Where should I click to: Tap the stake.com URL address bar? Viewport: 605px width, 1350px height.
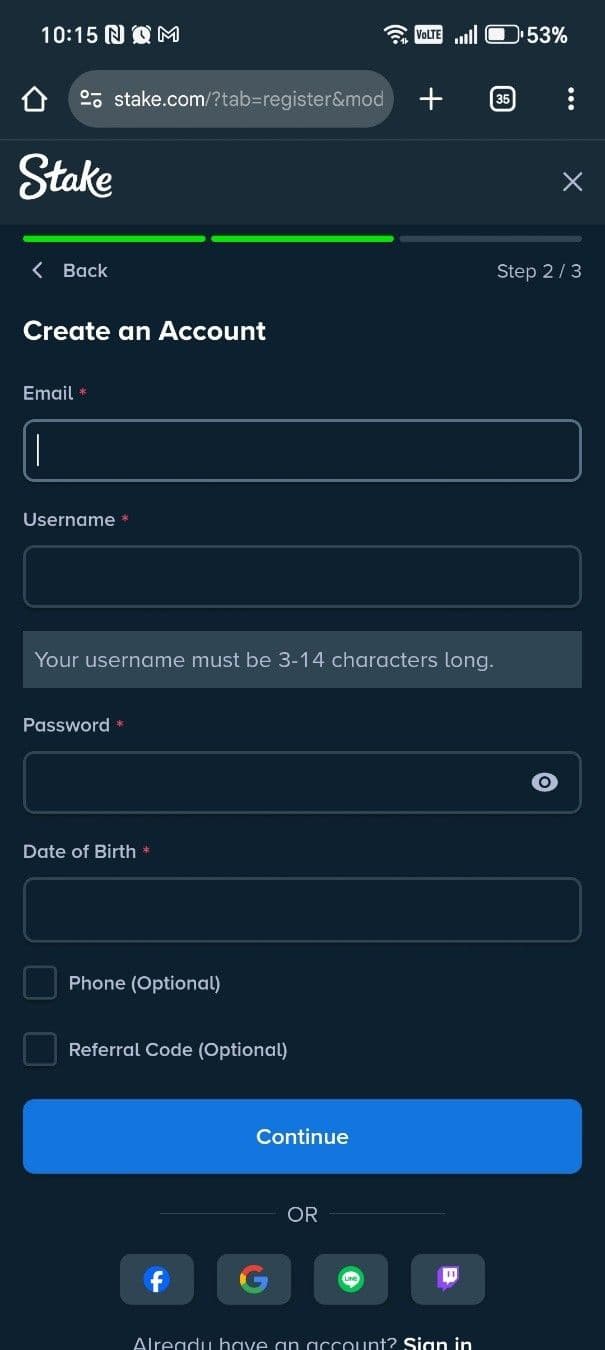250,99
